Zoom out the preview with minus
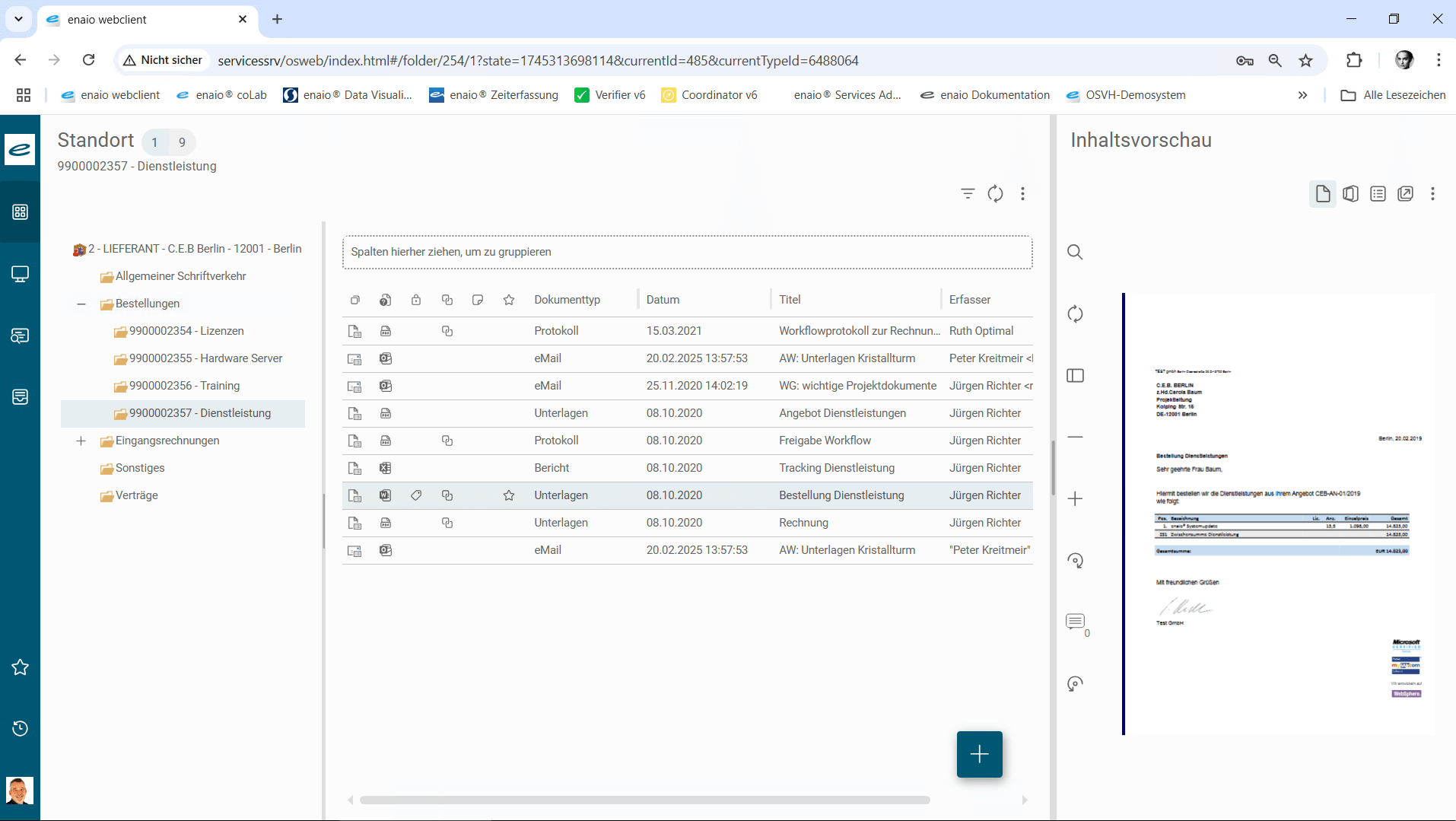 [1075, 437]
